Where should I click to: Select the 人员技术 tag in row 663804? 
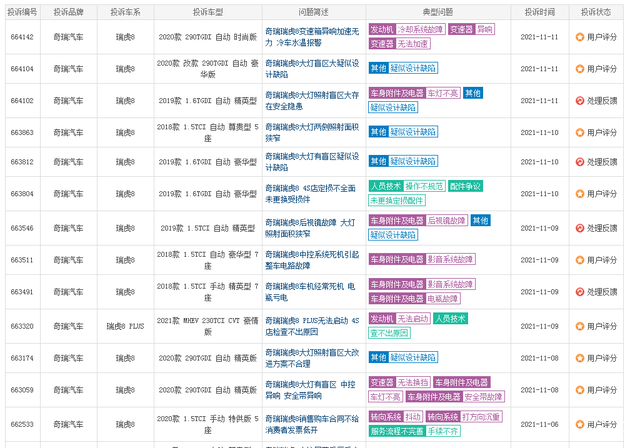point(384,186)
